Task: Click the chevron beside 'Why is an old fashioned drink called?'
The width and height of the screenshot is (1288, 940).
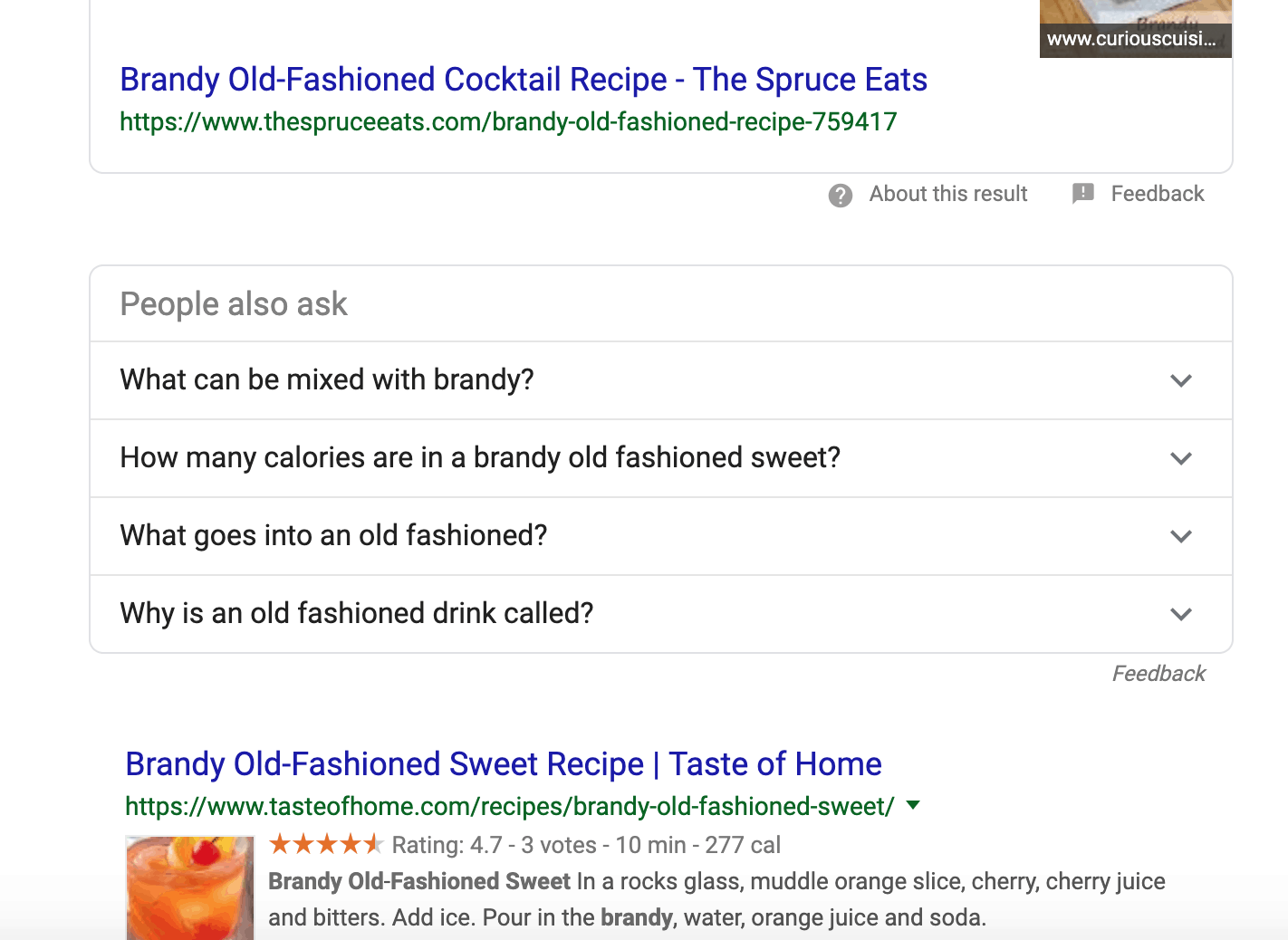Action: coord(1181,614)
